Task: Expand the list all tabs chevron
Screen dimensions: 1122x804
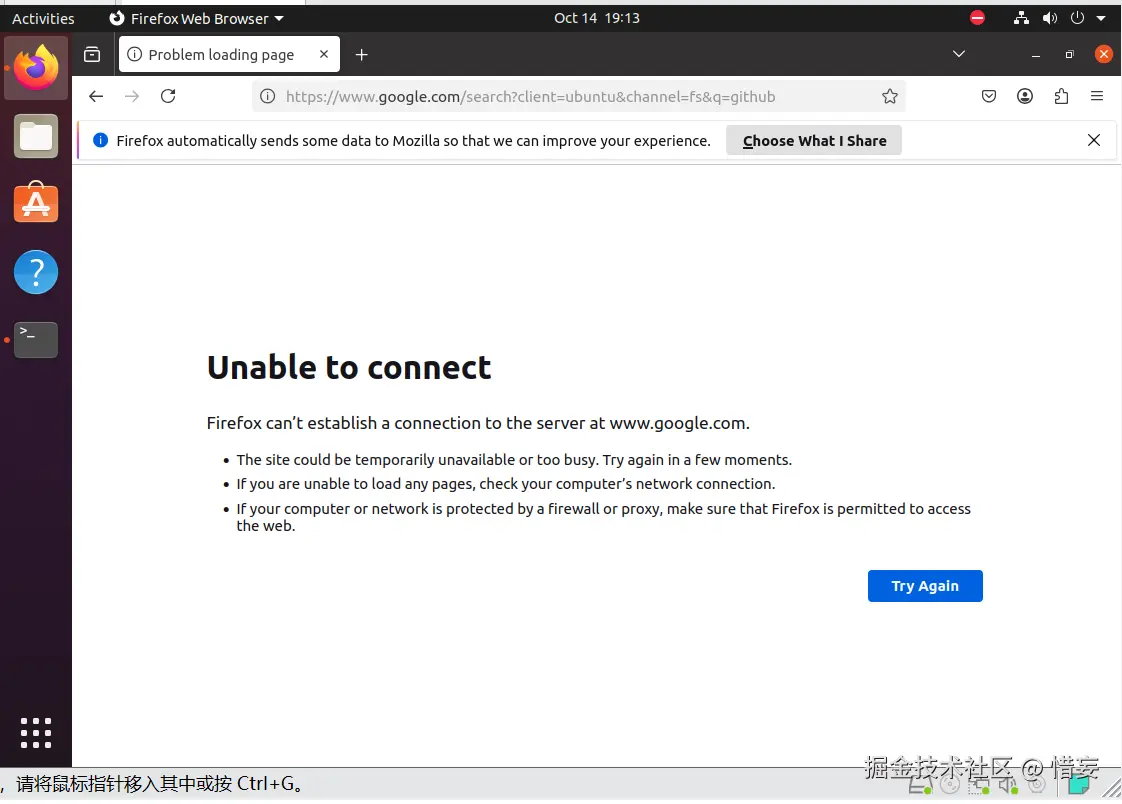Action: point(959,54)
